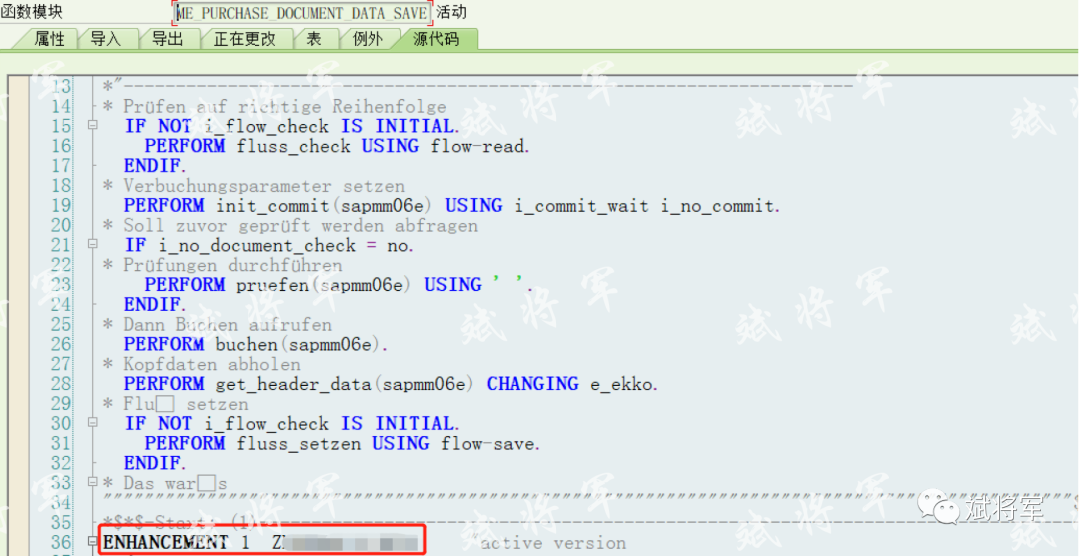Screen dimensions: 1080x556
Task: Click 'PERFORM buchen(sapmm06e)' line
Action: click(256, 344)
